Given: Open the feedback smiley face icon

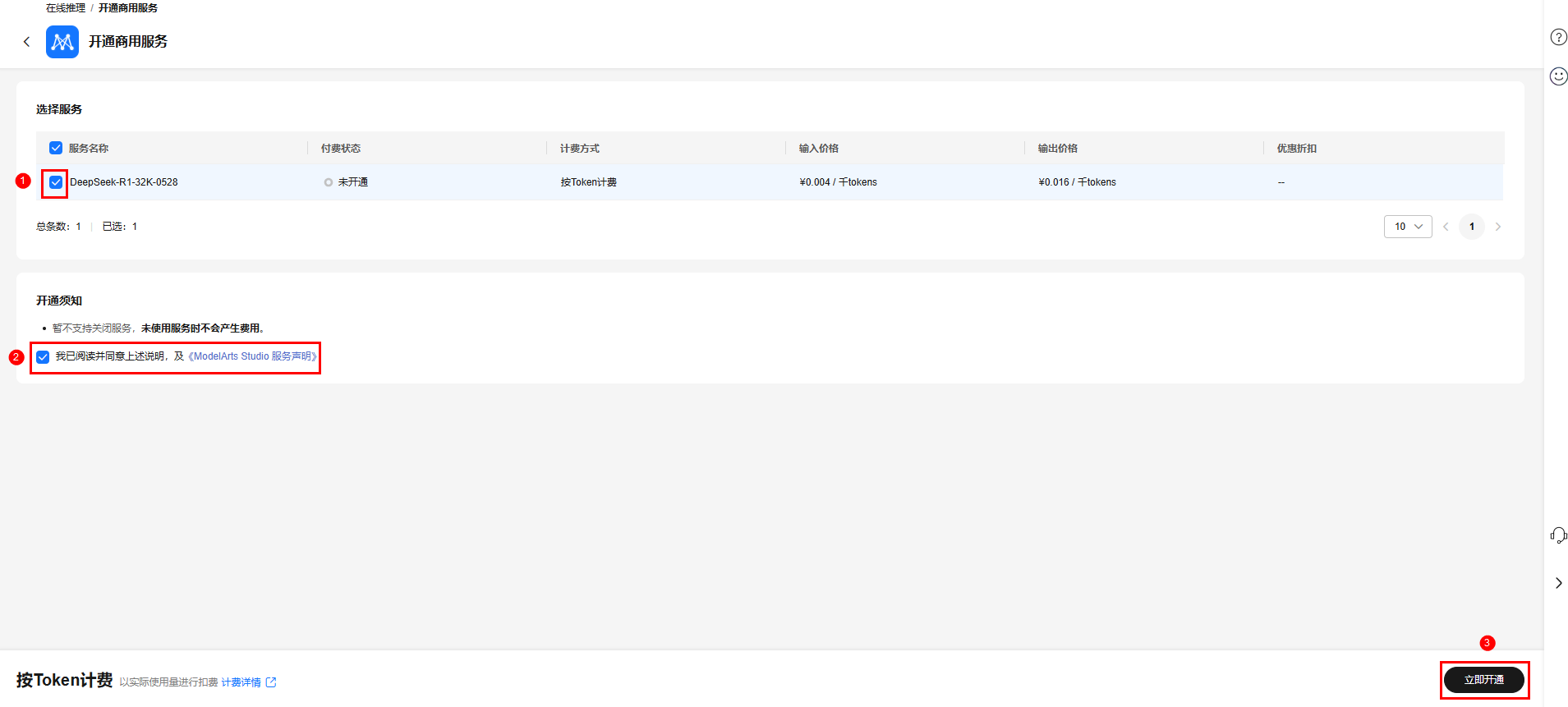Looking at the screenshot, I should [x=1558, y=76].
